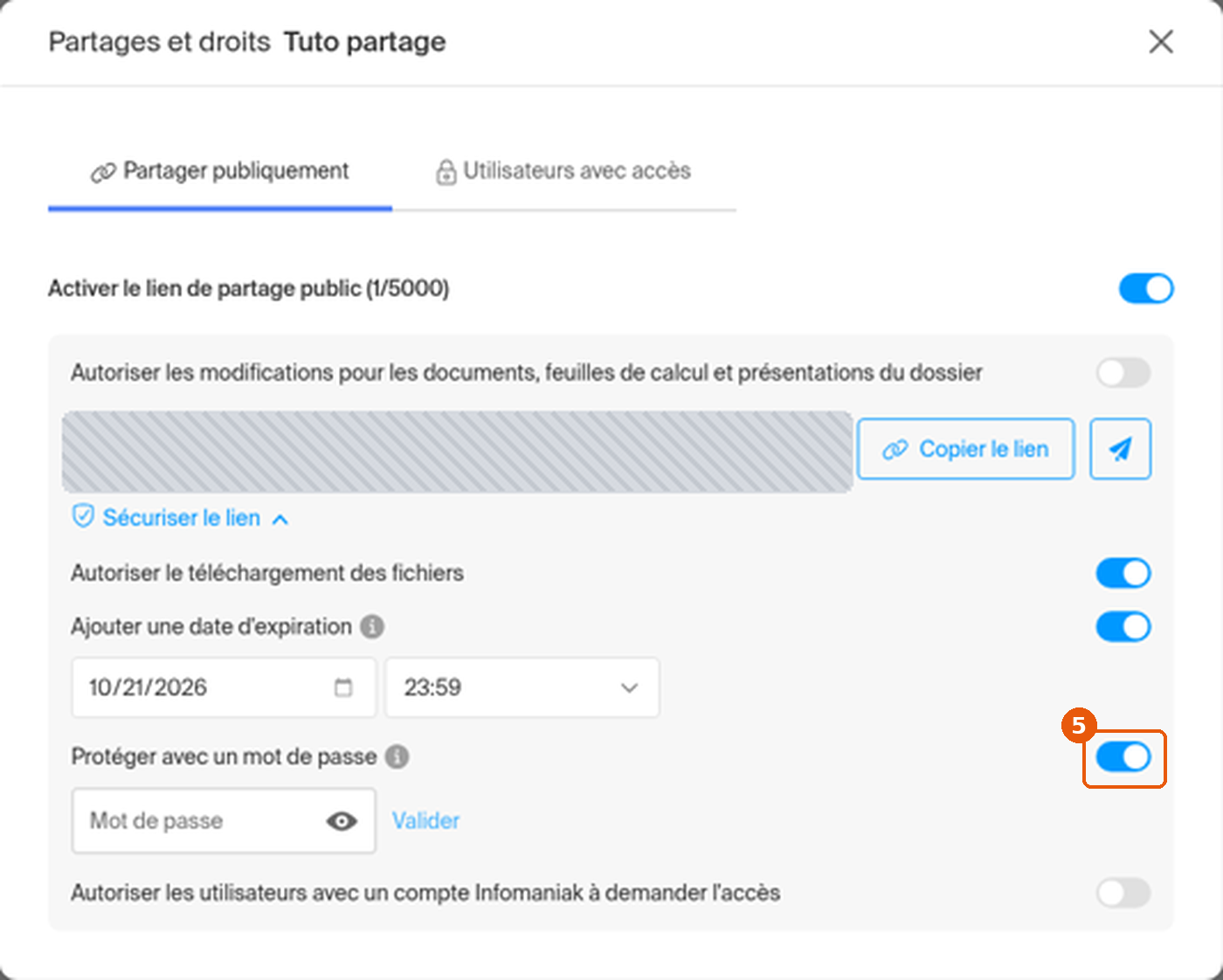Toggle Autoriser le téléchargement des fichiers
1223x980 pixels.
tap(1123, 573)
